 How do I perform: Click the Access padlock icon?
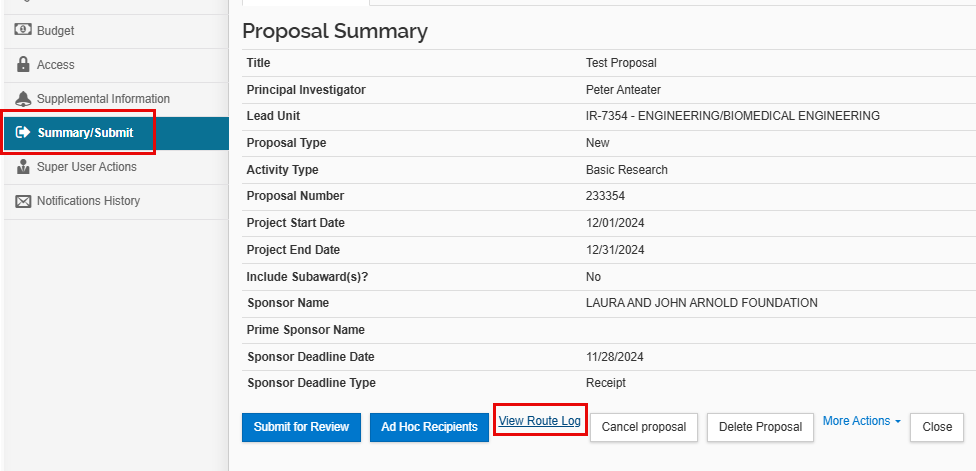pos(22,65)
